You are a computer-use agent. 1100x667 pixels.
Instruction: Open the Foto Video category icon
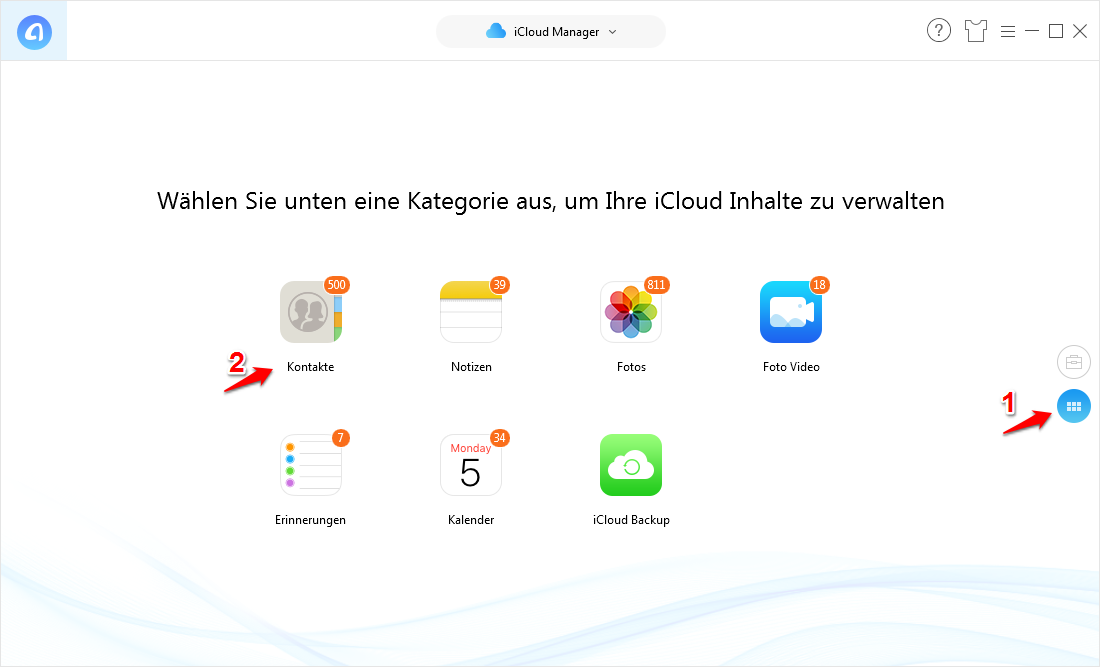791,312
